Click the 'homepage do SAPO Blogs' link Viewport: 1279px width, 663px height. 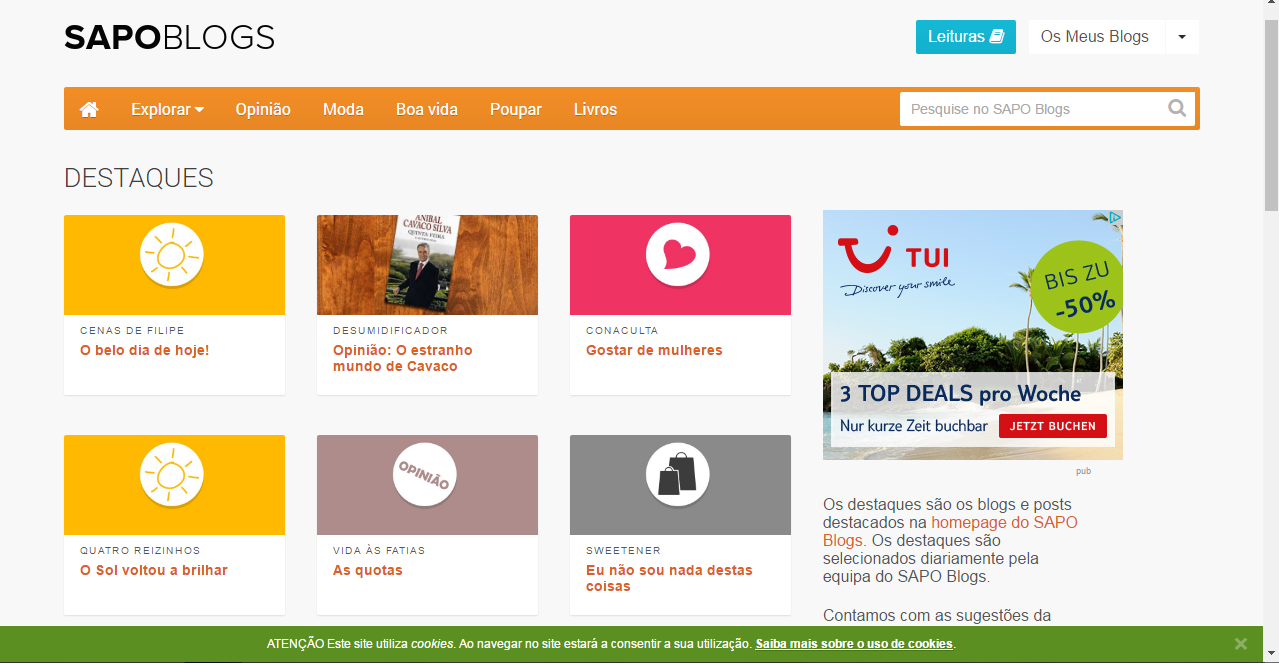tap(1003, 522)
